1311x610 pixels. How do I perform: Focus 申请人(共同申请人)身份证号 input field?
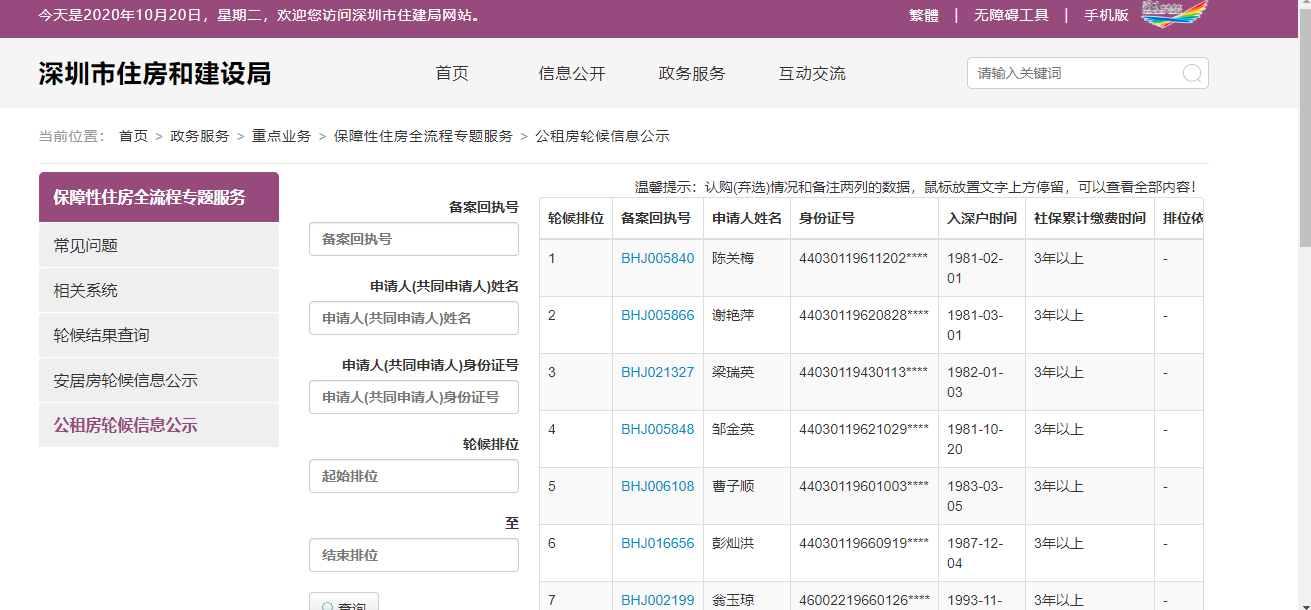[414, 397]
